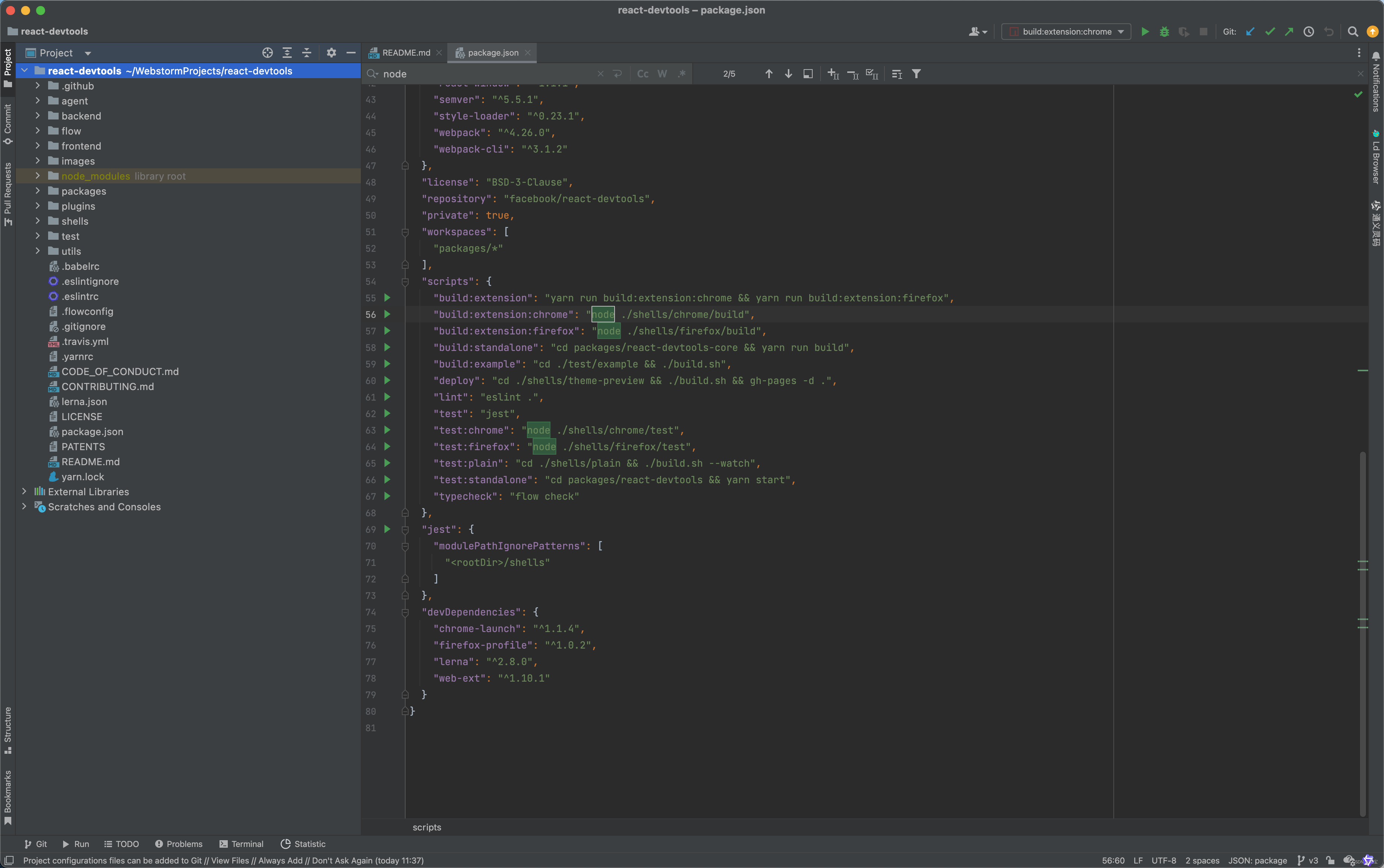Open search results filter icon
The height and width of the screenshot is (868, 1384).
(916, 74)
